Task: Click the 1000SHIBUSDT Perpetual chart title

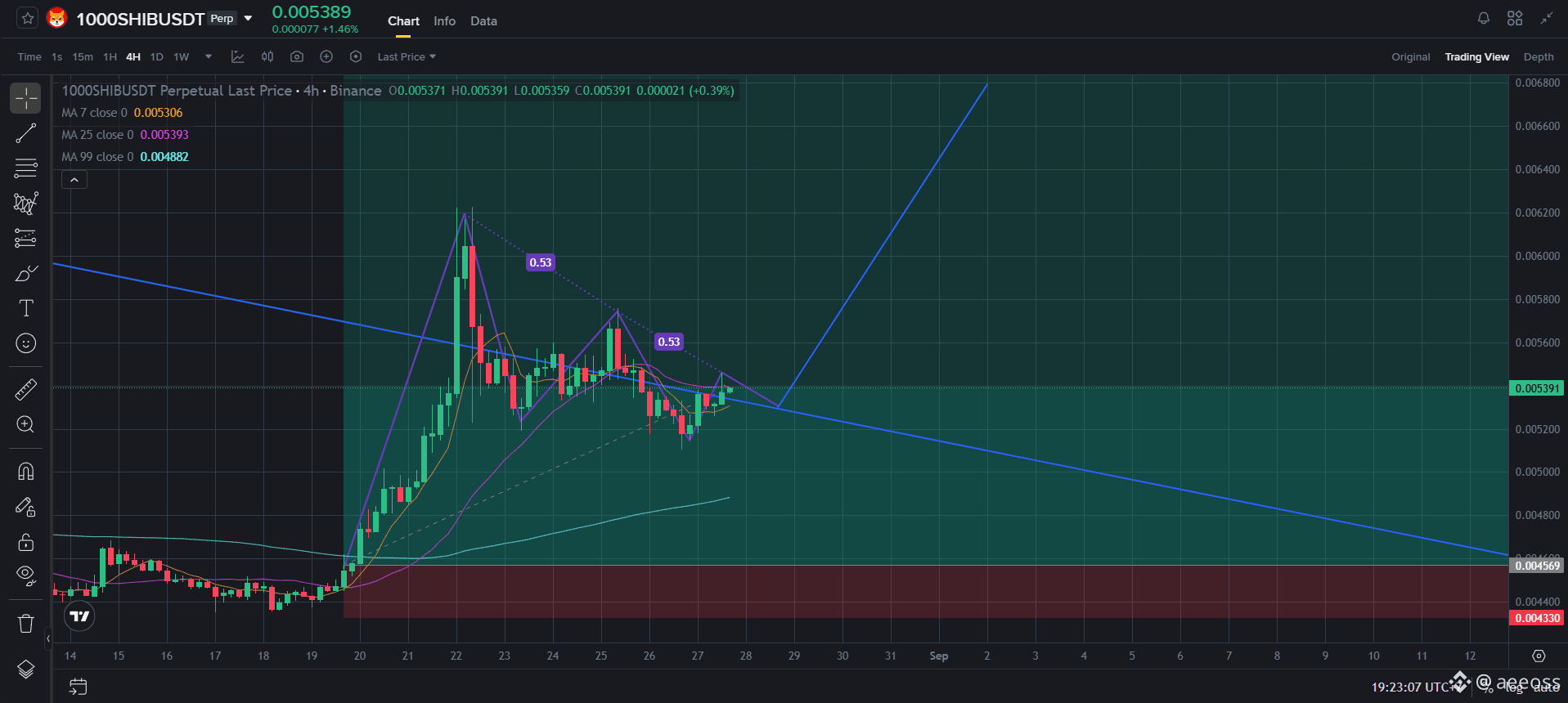Action: pos(222,91)
